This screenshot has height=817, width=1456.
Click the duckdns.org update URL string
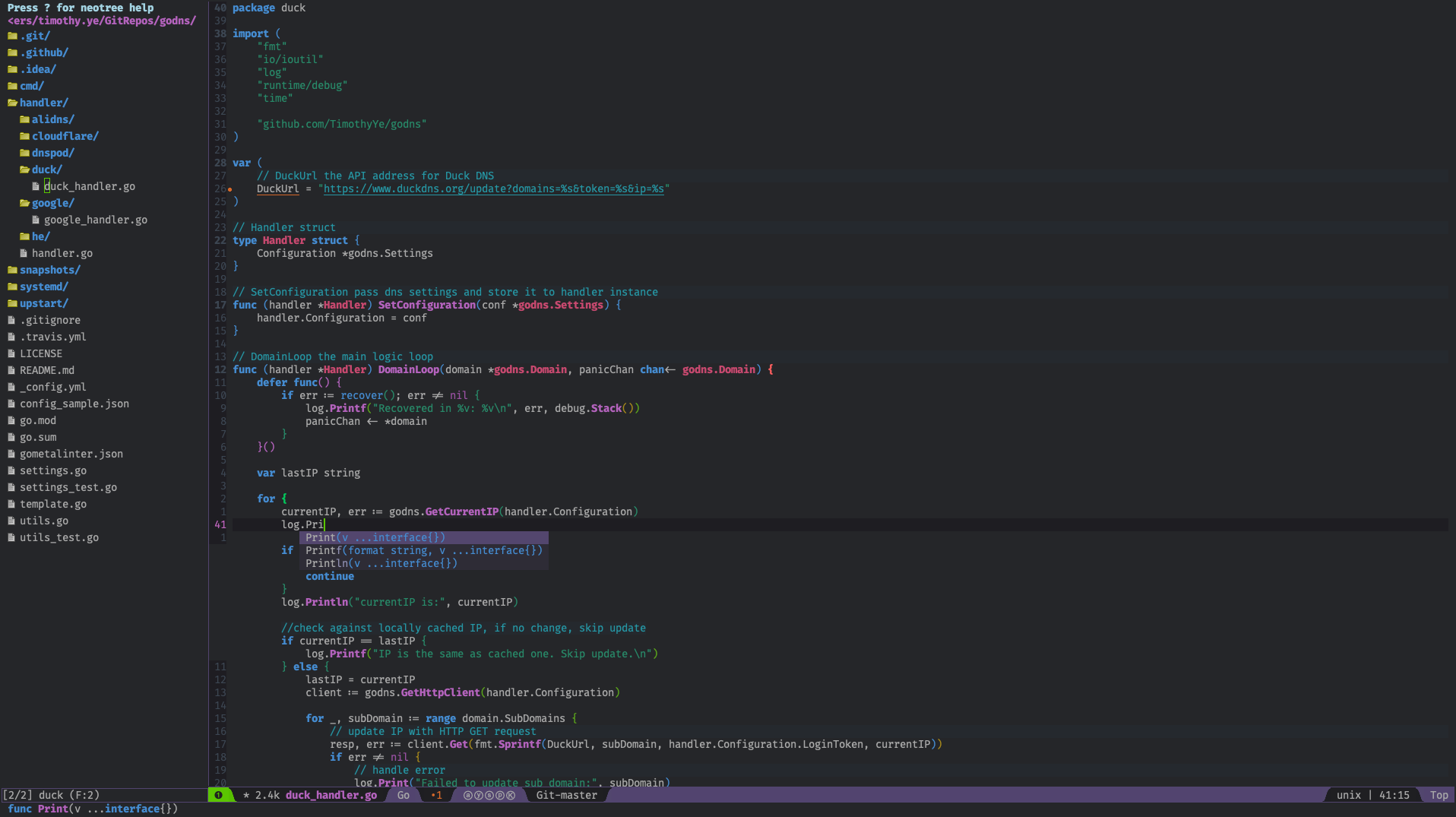click(x=494, y=188)
